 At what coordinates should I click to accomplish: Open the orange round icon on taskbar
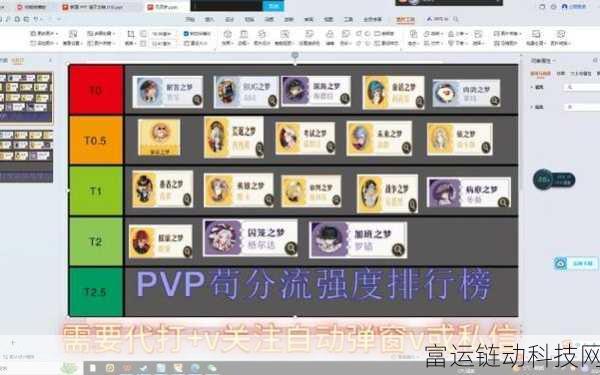point(110,368)
